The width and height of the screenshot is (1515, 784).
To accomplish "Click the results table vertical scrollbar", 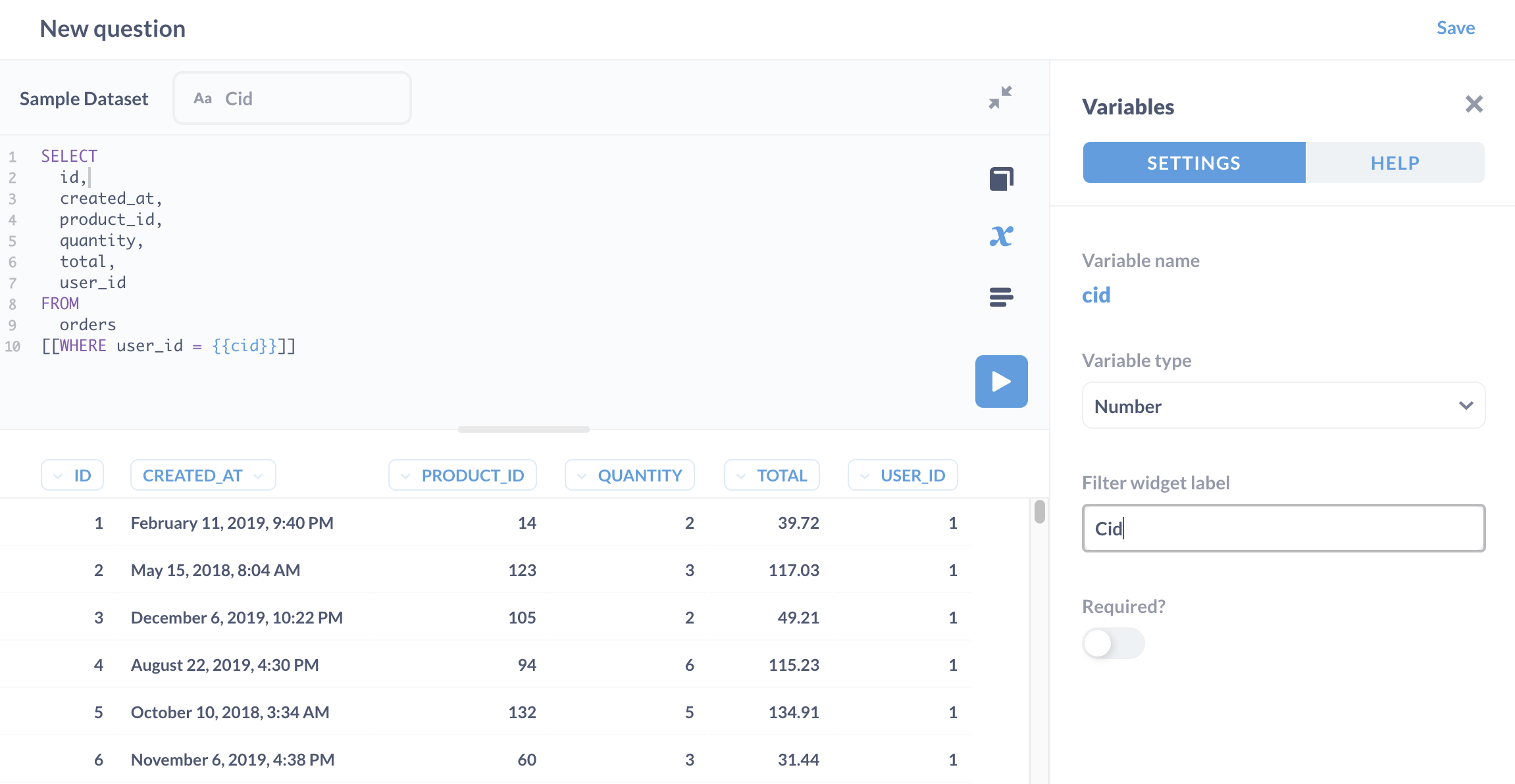I will (x=1040, y=512).
